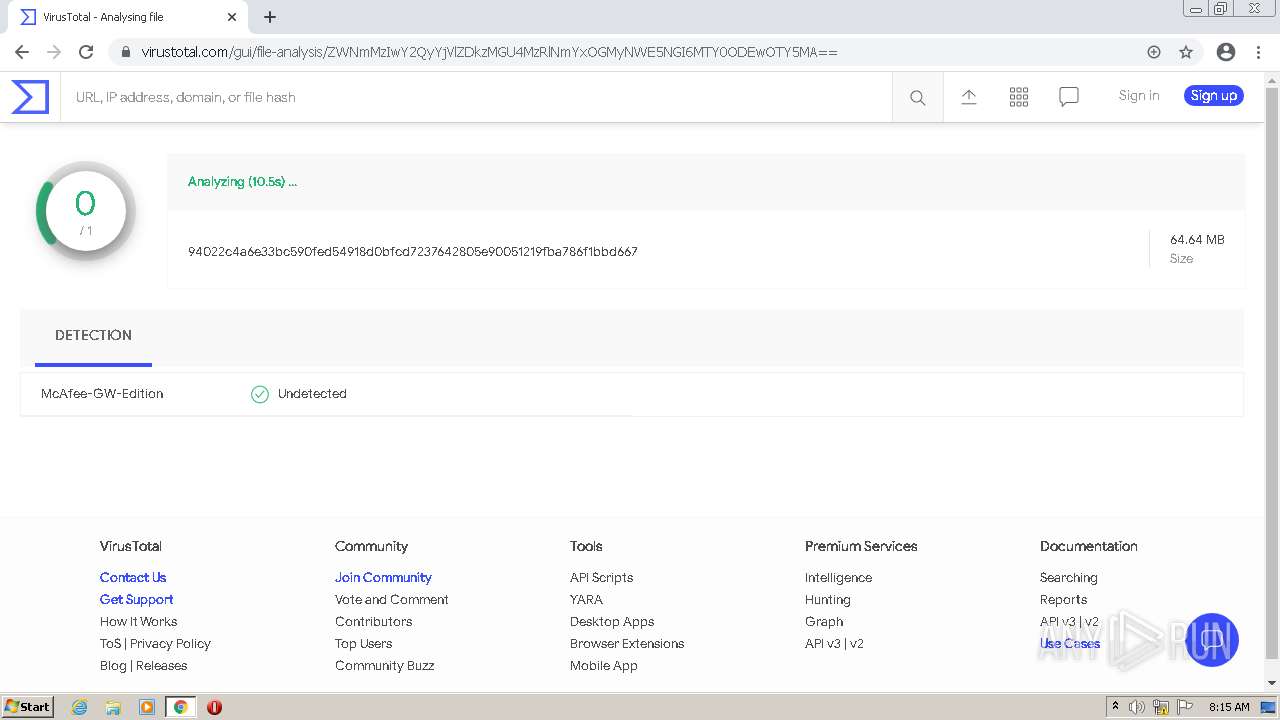Click Chrome icon in taskbar

coord(180,707)
